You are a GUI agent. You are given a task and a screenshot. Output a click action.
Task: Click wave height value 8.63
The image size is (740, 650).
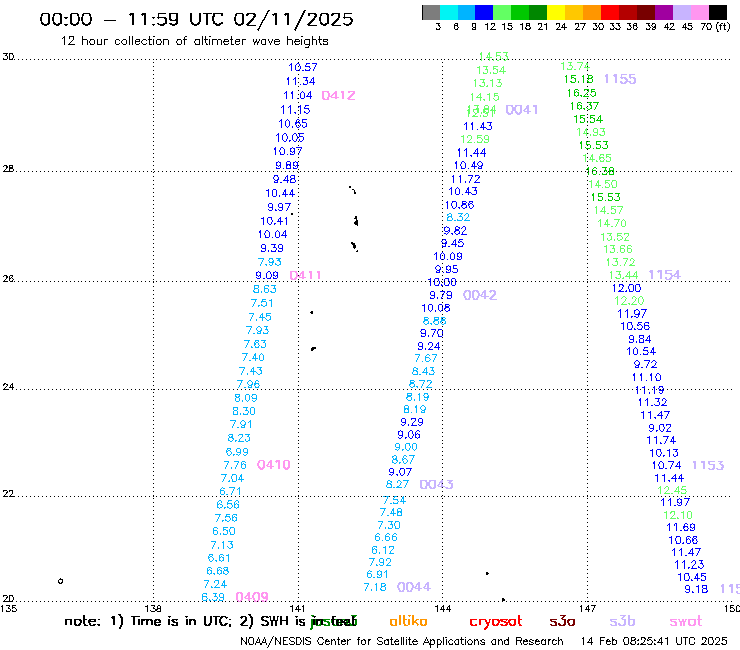pos(264,289)
